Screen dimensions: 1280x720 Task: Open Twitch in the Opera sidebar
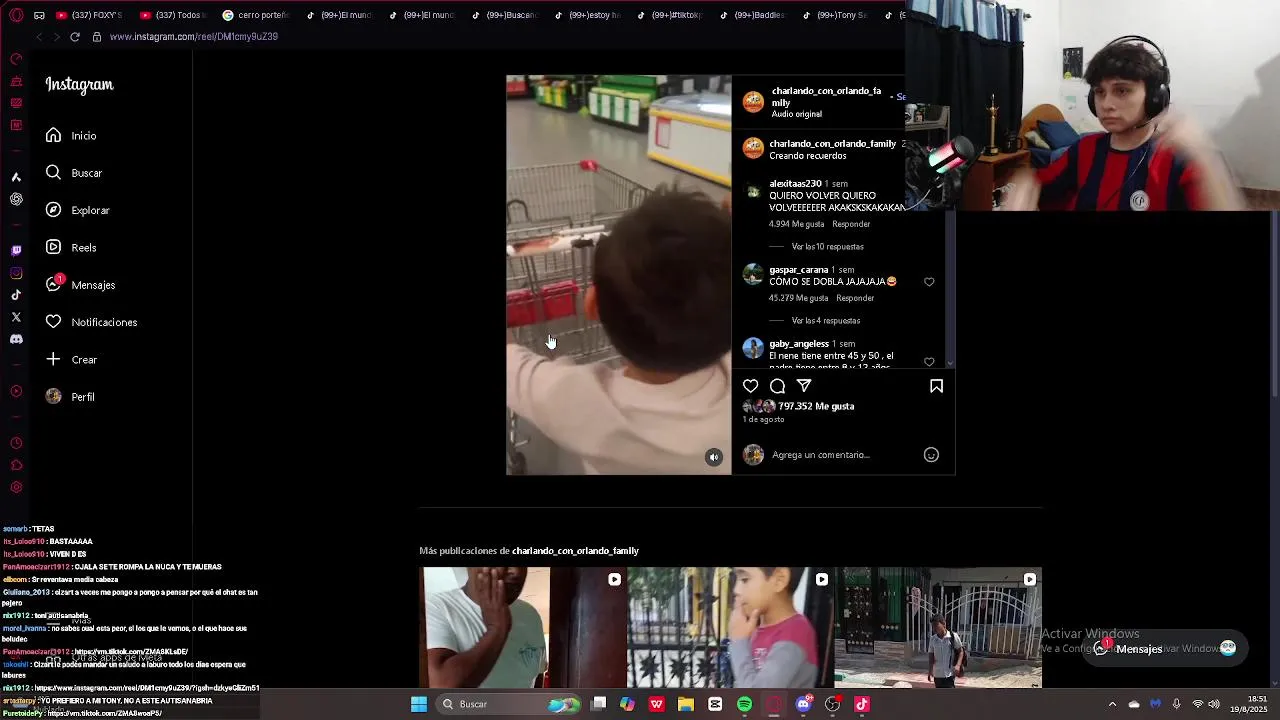(16, 250)
